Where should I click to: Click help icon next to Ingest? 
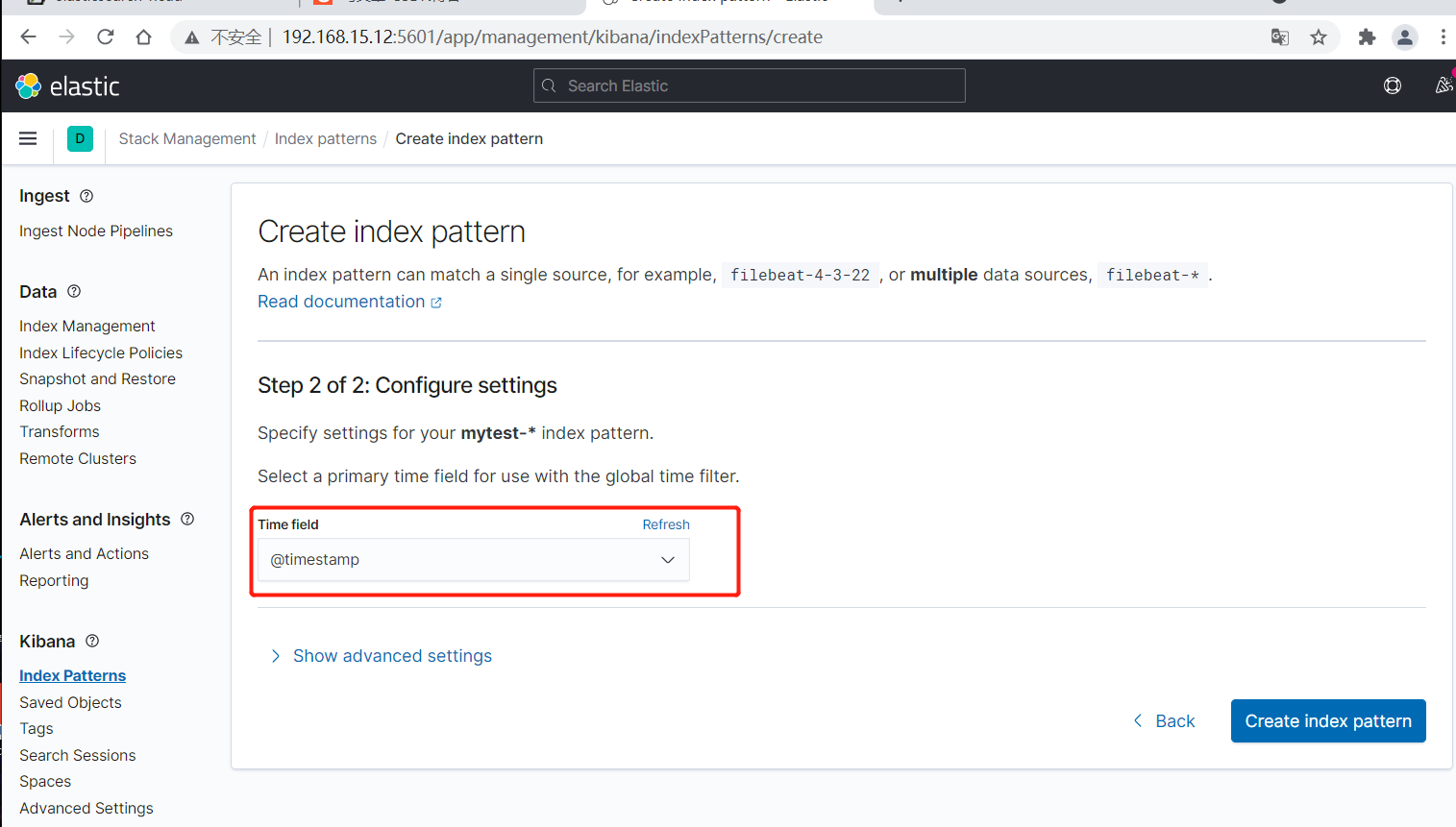coord(86,196)
